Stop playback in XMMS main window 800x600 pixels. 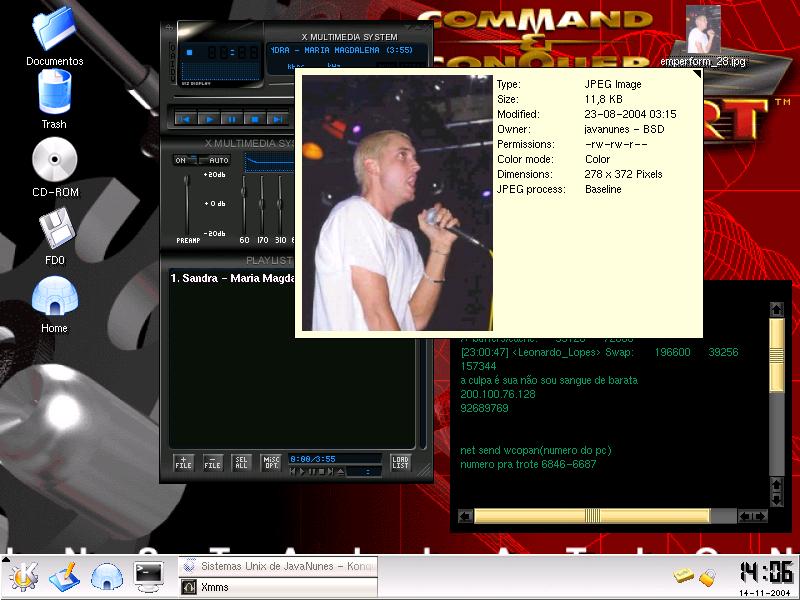pos(254,119)
